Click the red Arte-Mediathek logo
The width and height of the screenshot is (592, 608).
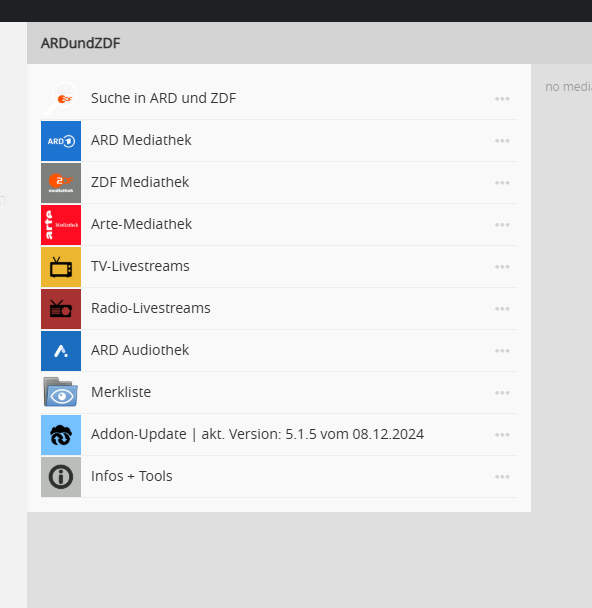61,225
